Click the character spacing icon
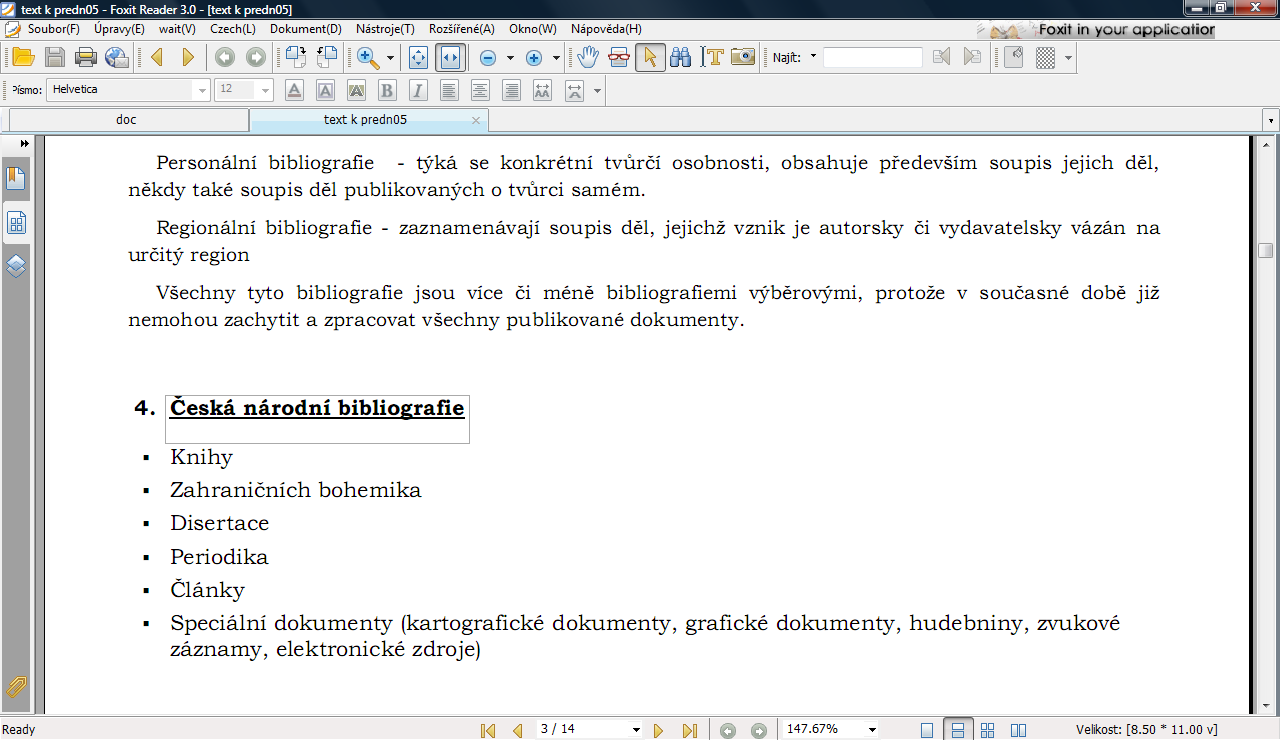Viewport: 1280px width, 740px height. tap(542, 90)
